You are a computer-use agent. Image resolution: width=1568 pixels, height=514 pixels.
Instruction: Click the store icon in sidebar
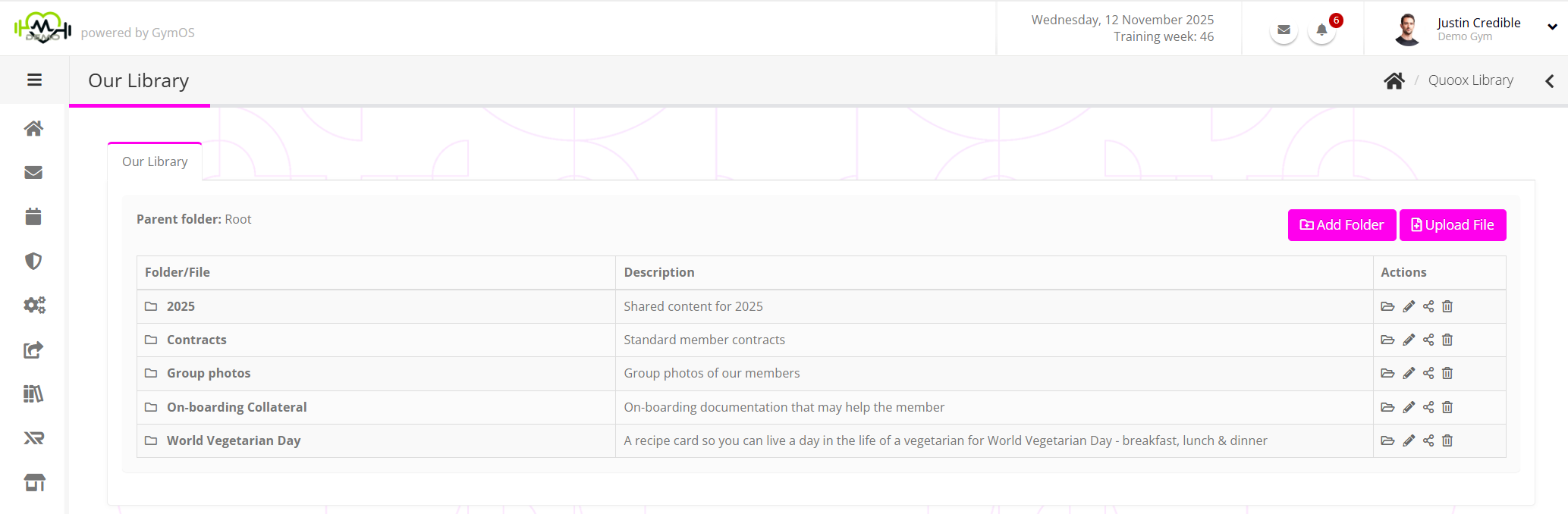tap(34, 482)
